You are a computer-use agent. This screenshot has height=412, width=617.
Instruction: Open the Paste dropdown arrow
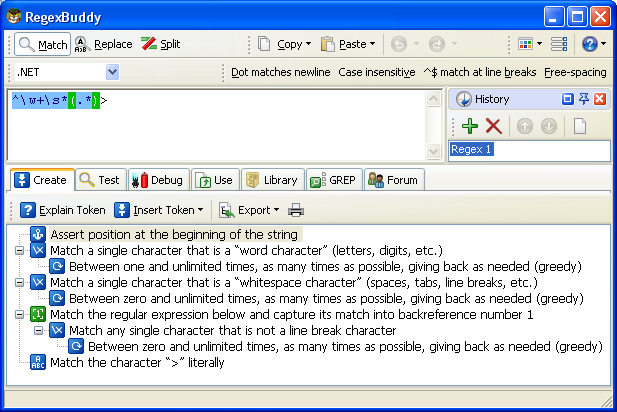pos(372,44)
